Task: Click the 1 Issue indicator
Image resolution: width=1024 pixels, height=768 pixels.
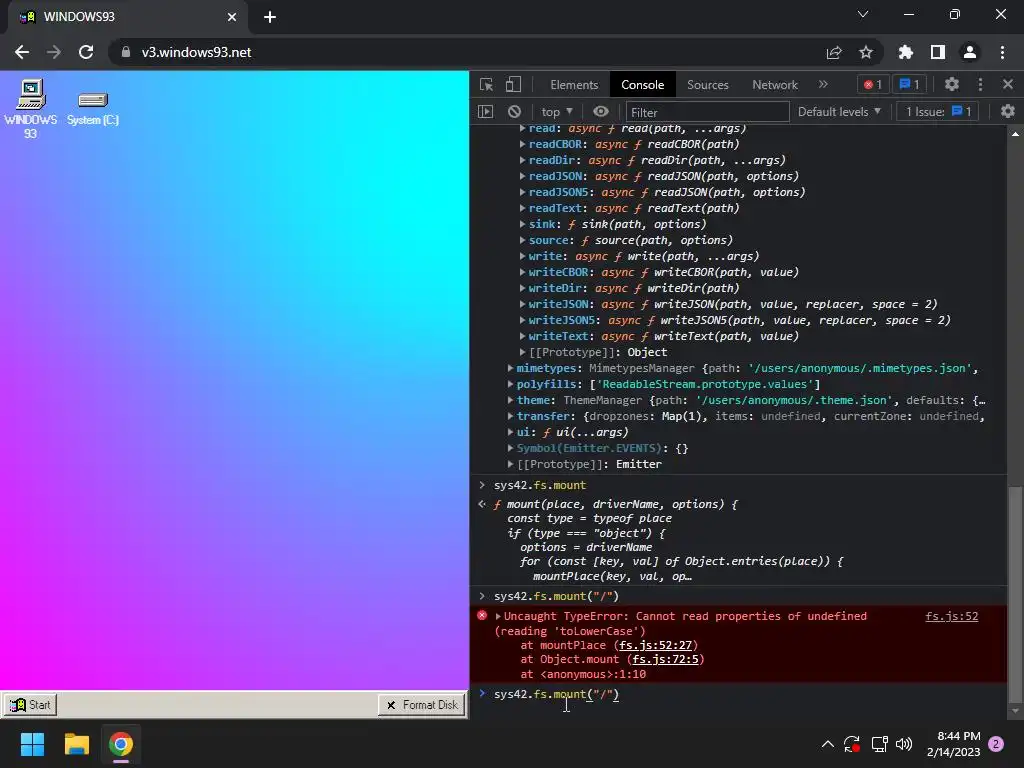Action: click(938, 112)
